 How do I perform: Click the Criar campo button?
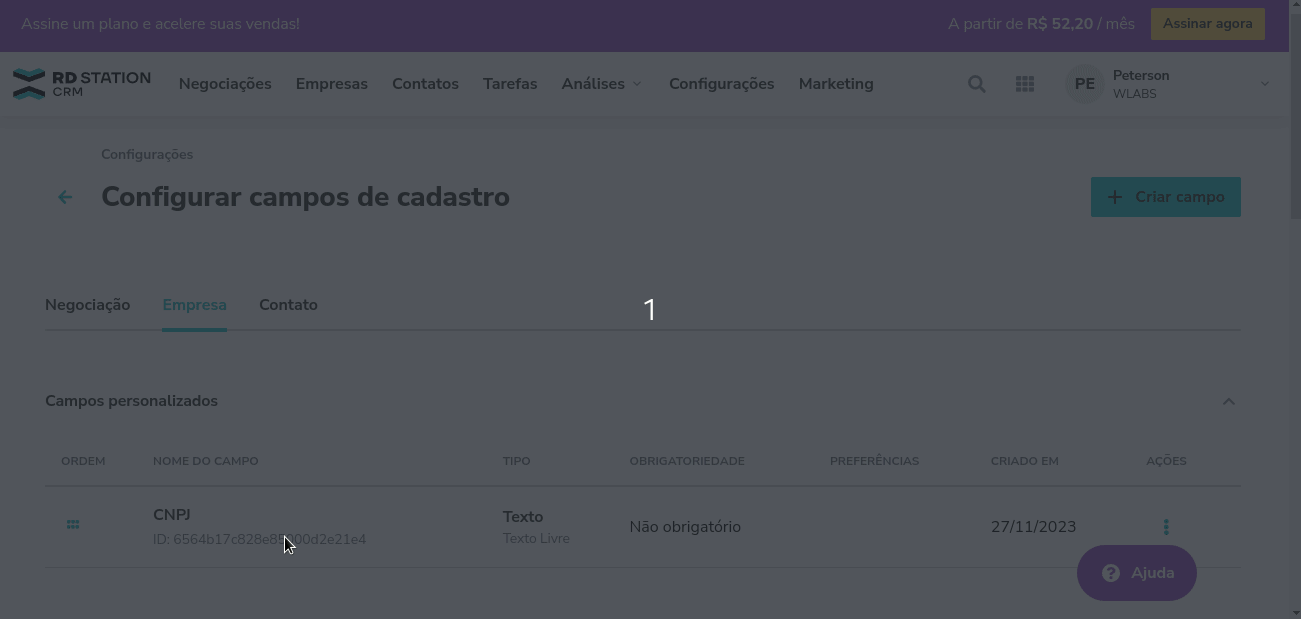(x=1165, y=197)
